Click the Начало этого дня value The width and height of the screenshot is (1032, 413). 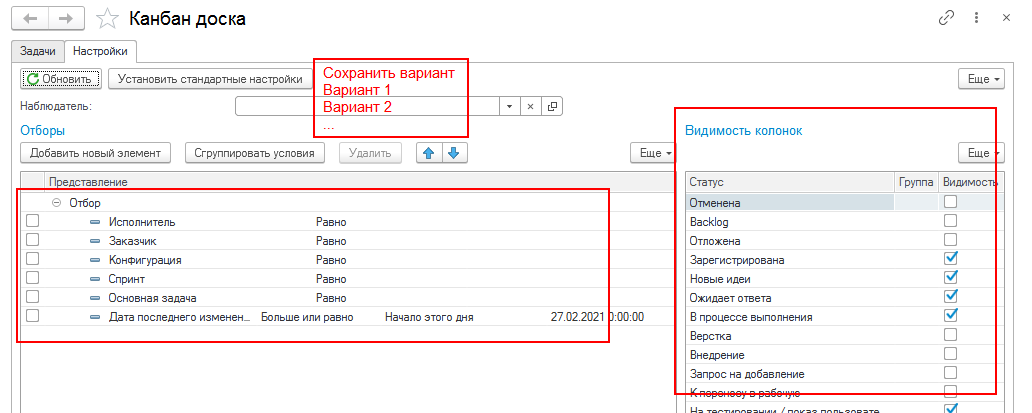(x=429, y=317)
